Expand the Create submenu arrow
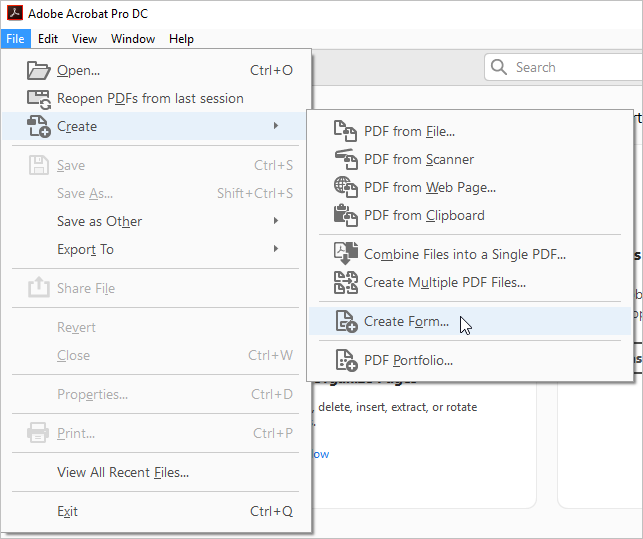This screenshot has height=539, width=643. point(276,126)
